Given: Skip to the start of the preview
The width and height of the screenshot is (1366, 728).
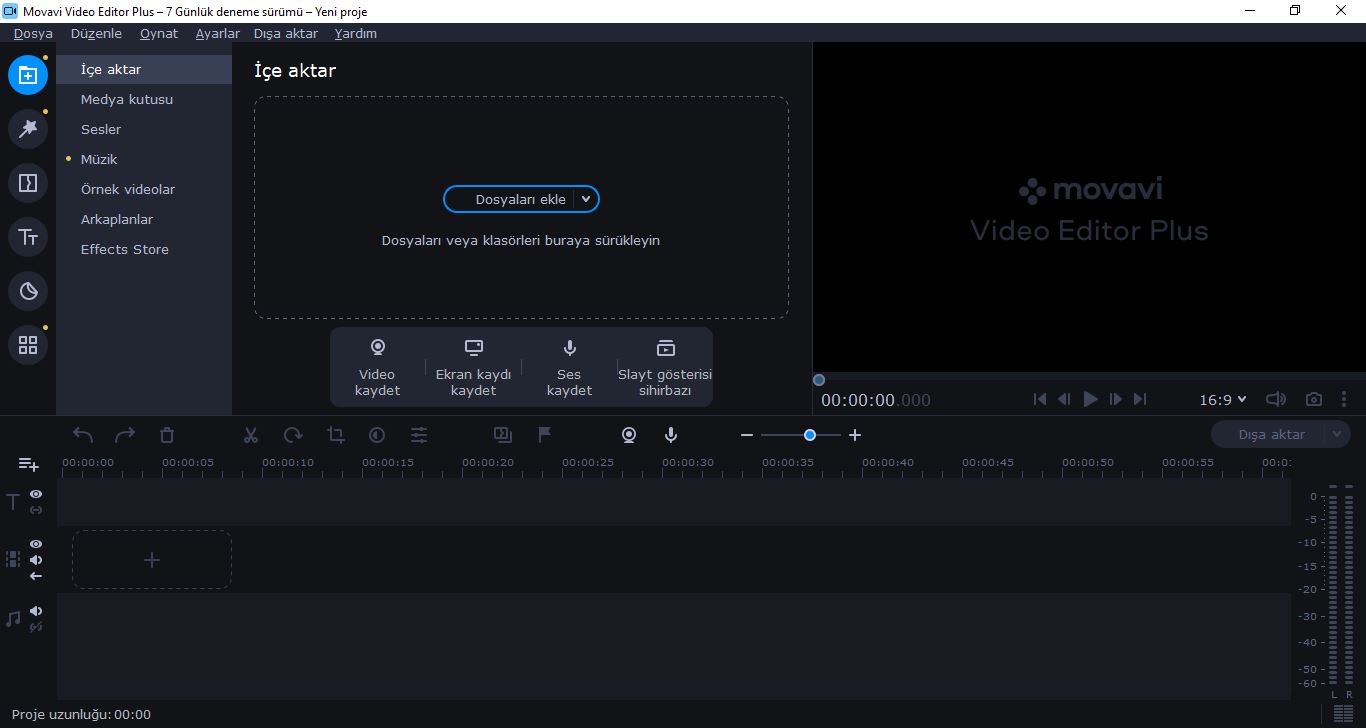Looking at the screenshot, I should (1040, 399).
